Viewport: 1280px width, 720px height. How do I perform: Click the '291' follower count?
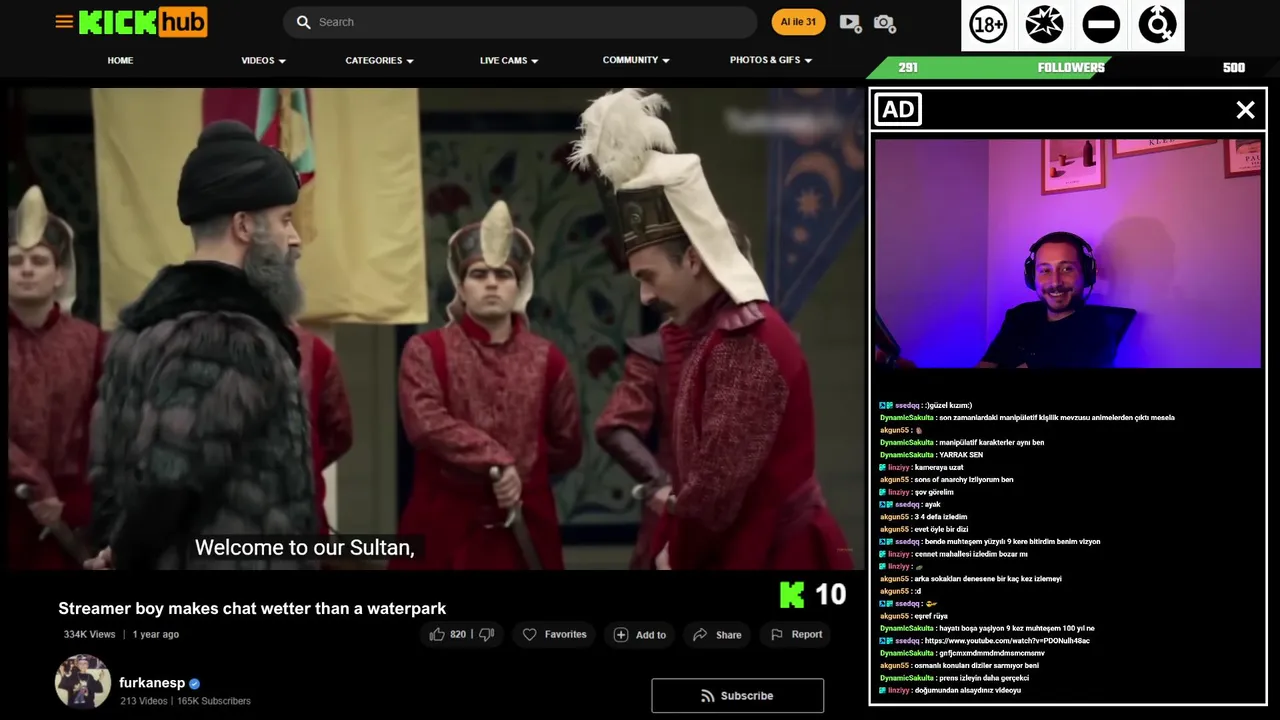tap(908, 67)
